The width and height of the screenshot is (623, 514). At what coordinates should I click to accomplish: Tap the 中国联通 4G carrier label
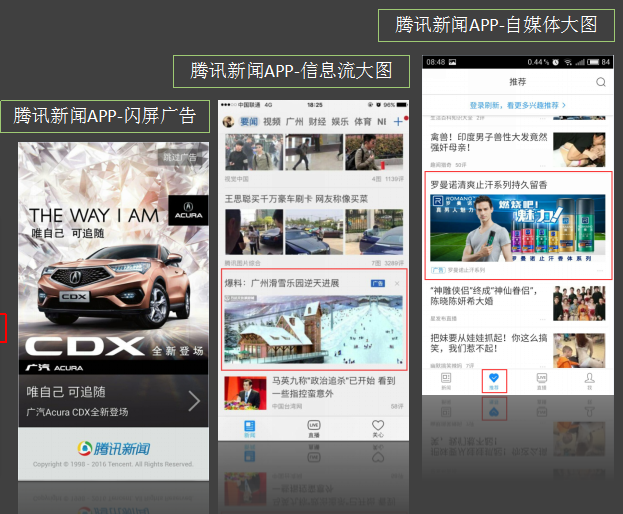coord(255,105)
